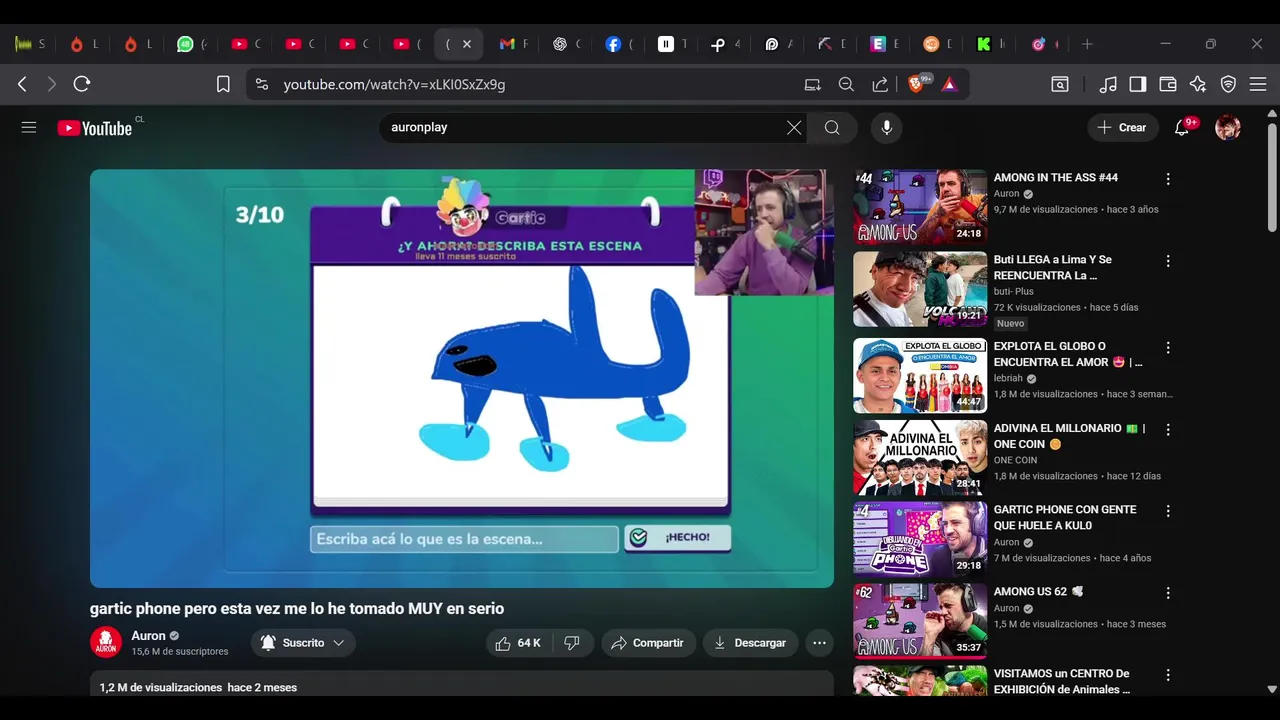Open options menu for AMONG US 62 video
This screenshot has height=720, width=1280.
(1168, 593)
